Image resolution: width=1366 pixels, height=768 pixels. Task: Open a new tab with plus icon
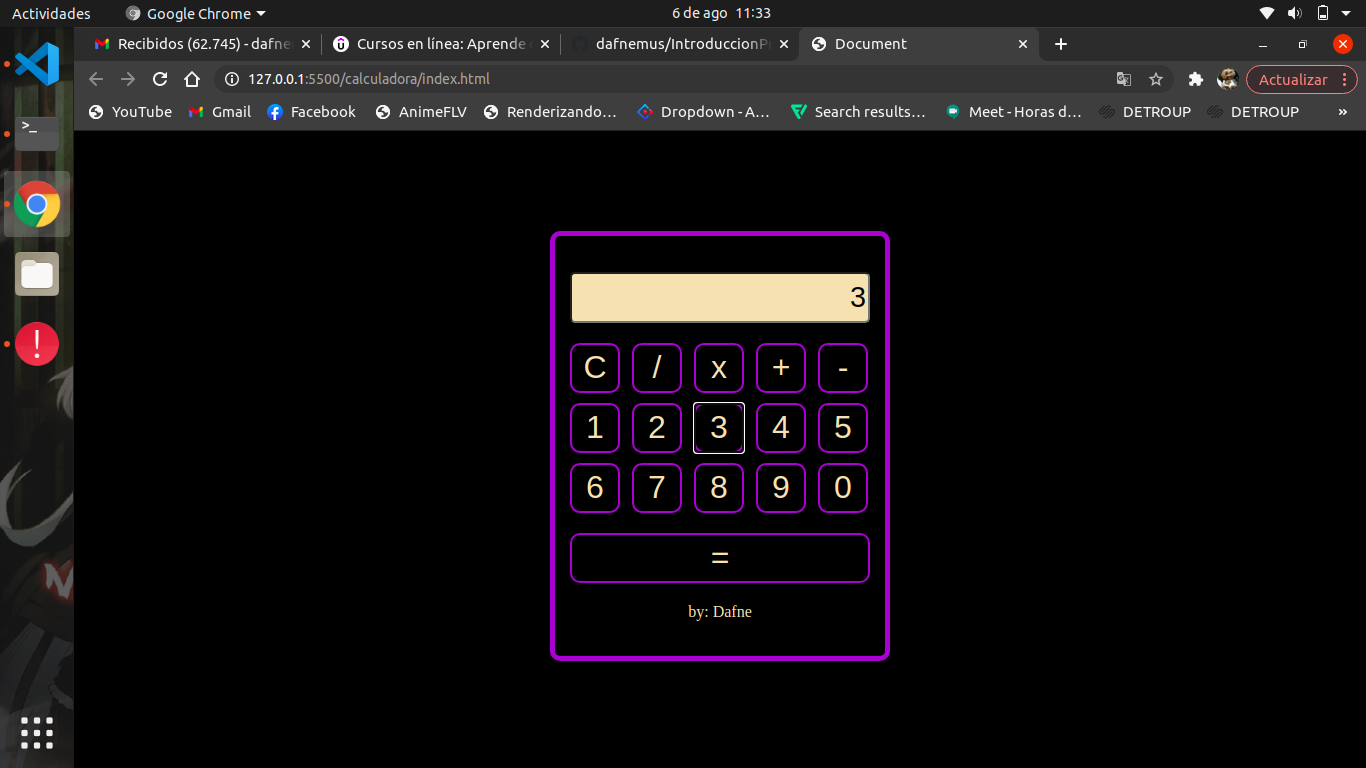(1061, 44)
